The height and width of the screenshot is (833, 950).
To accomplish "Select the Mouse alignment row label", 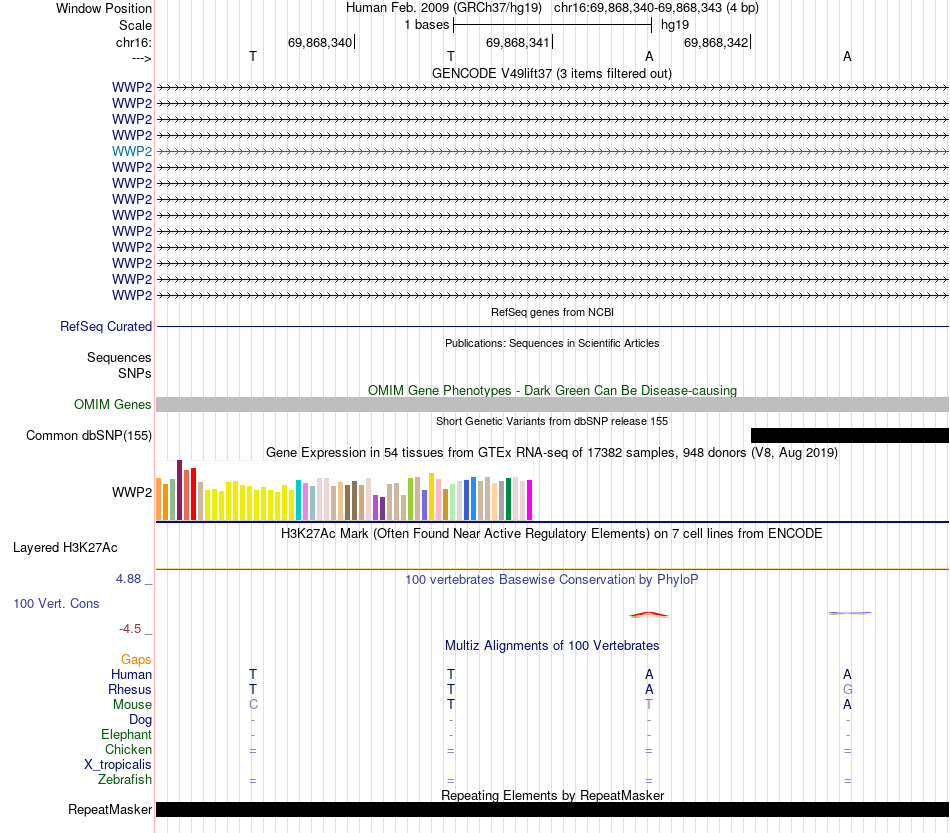I will pyautogui.click(x=132, y=705).
